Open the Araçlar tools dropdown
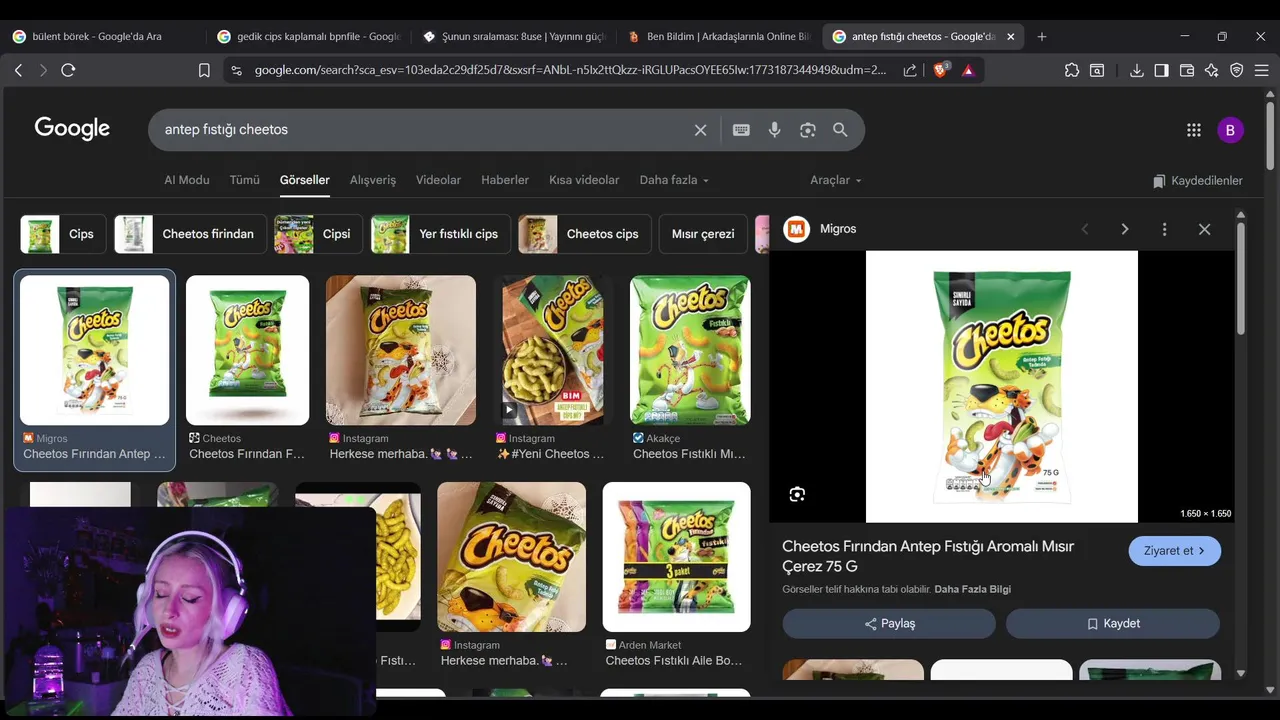The image size is (1280, 720). 835,180
